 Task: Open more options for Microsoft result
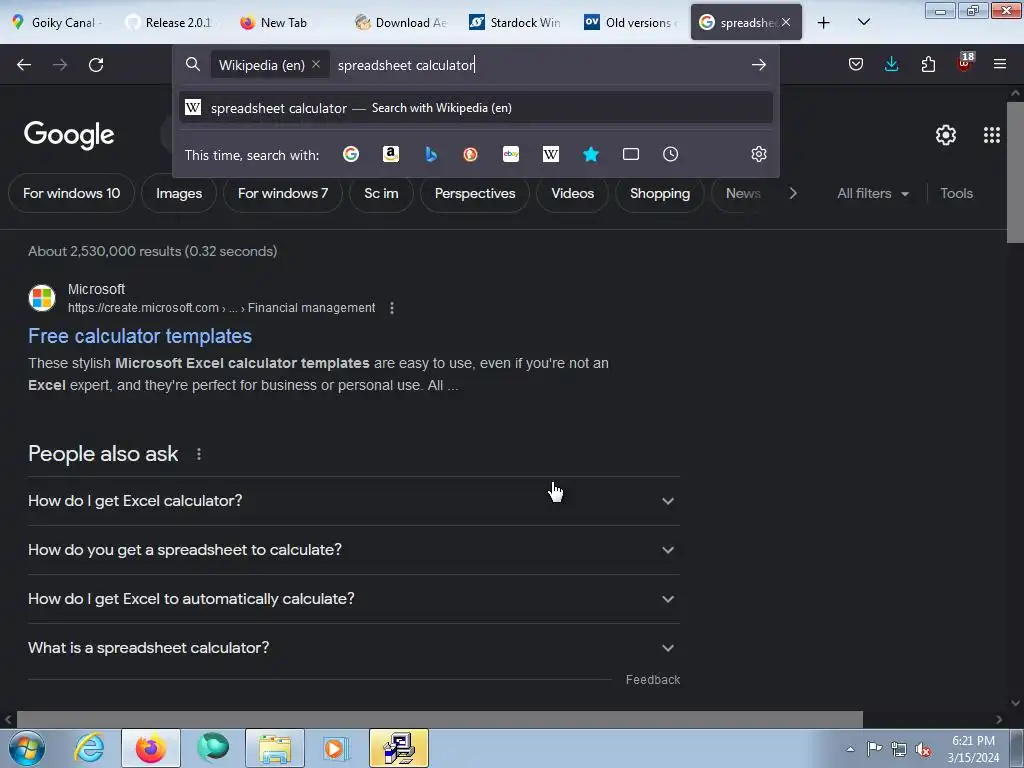click(x=392, y=308)
